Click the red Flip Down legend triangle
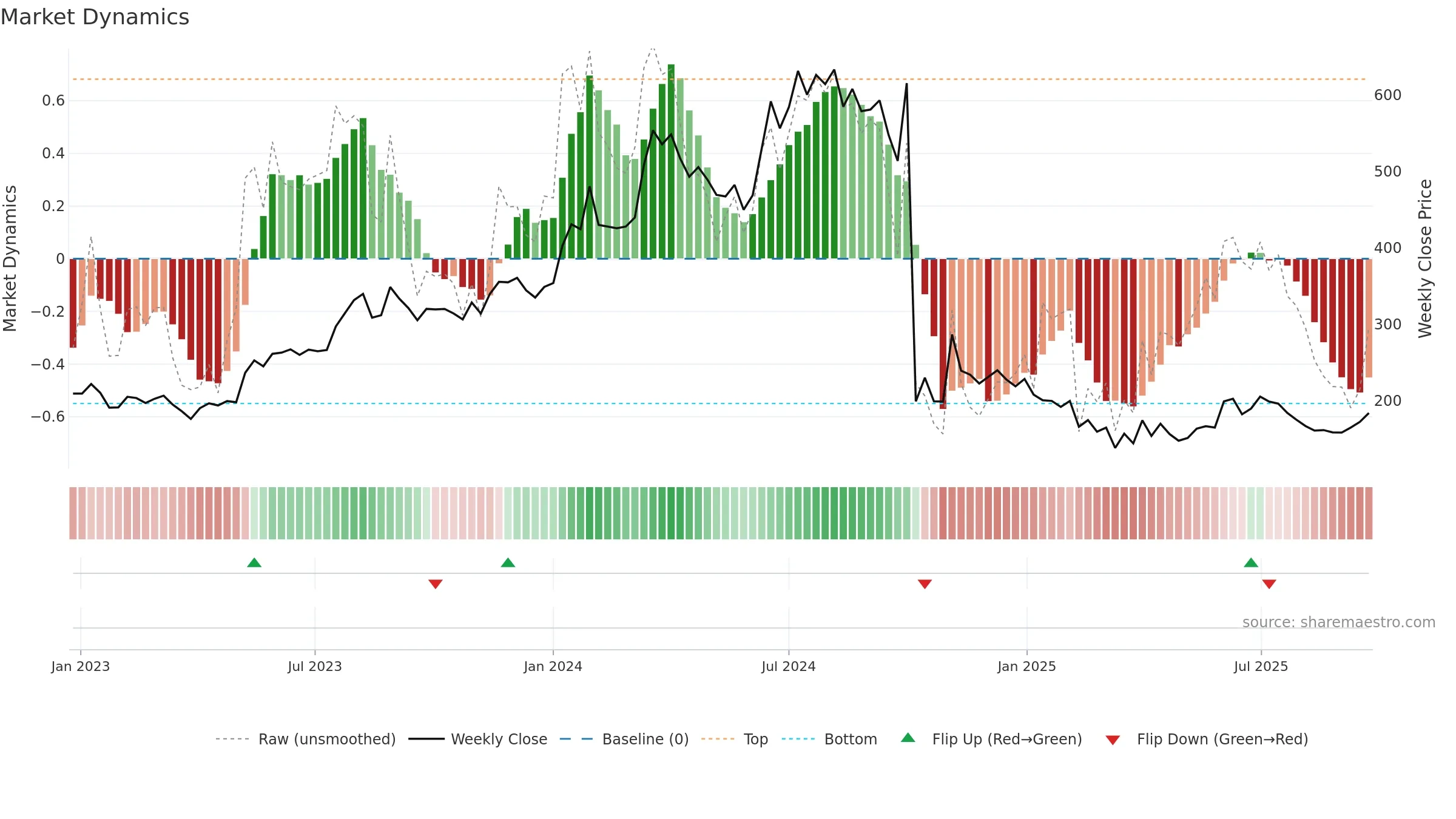The height and width of the screenshot is (819, 1456). click(x=1113, y=740)
